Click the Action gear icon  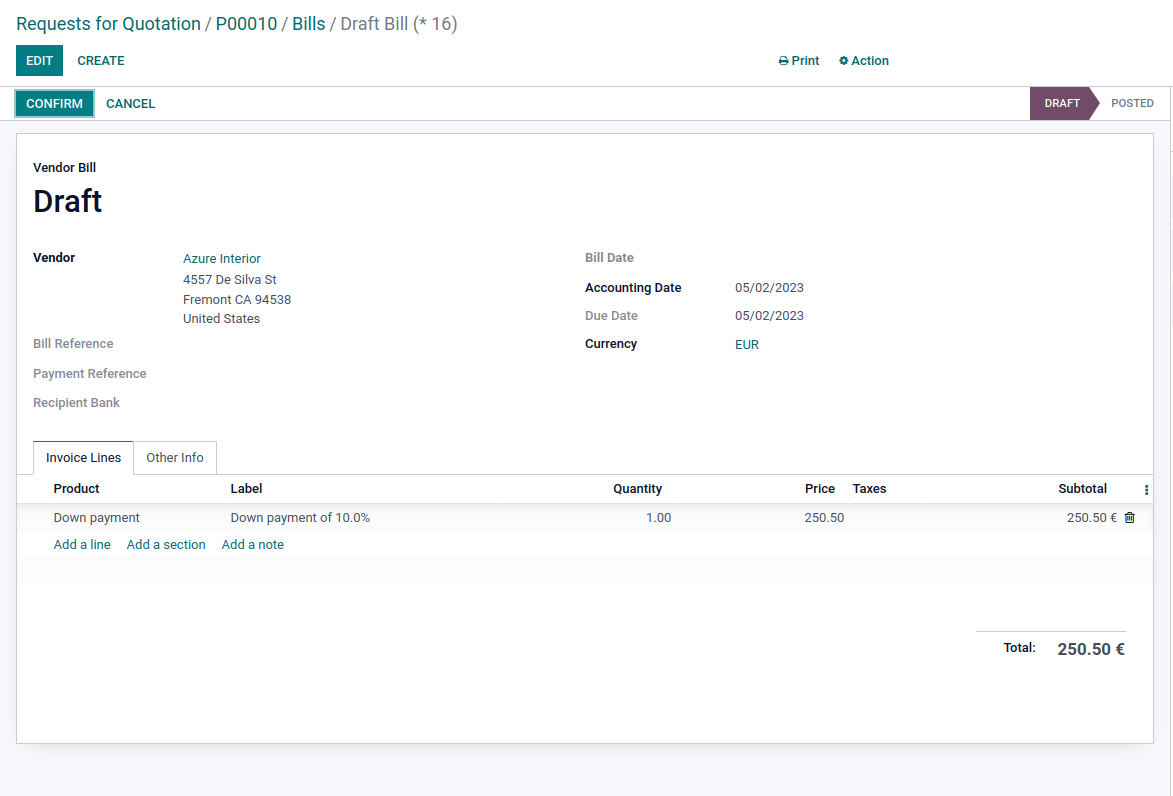click(x=843, y=61)
